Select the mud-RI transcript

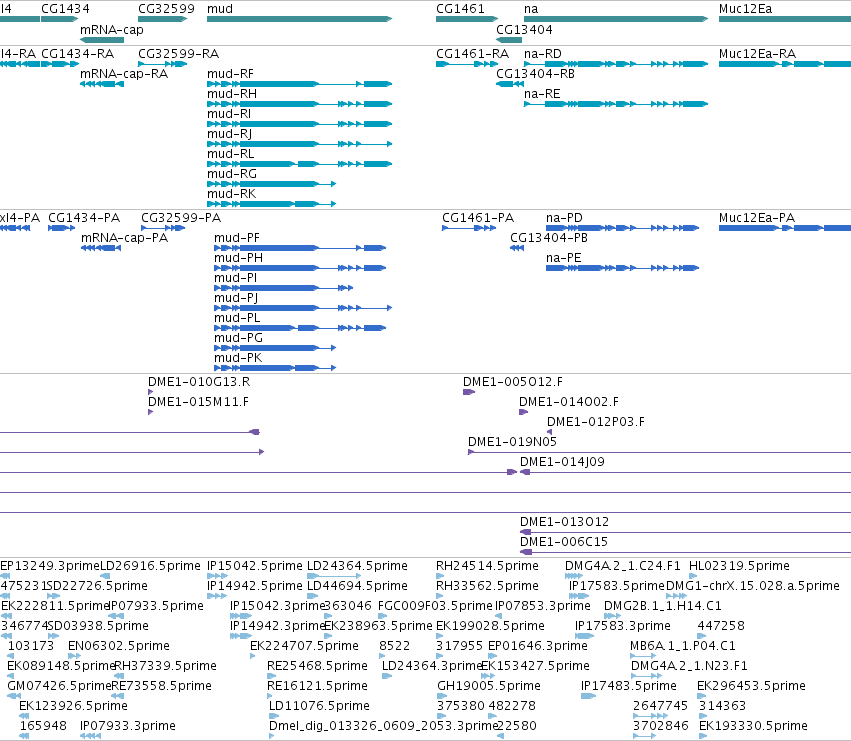point(299,124)
